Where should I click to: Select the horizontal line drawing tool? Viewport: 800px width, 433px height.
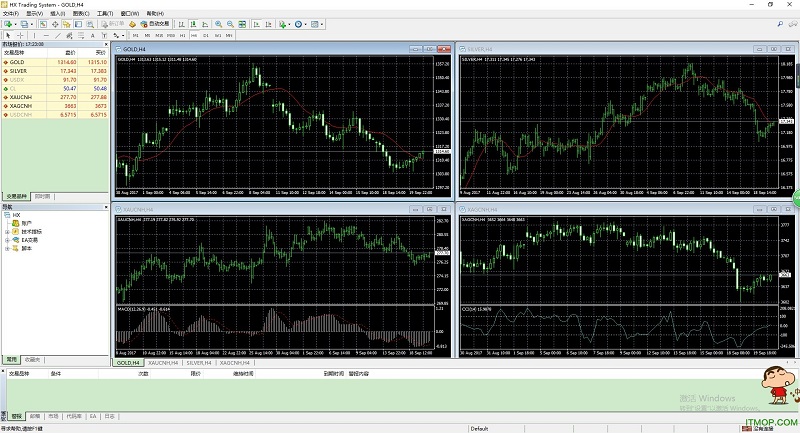(x=46, y=35)
